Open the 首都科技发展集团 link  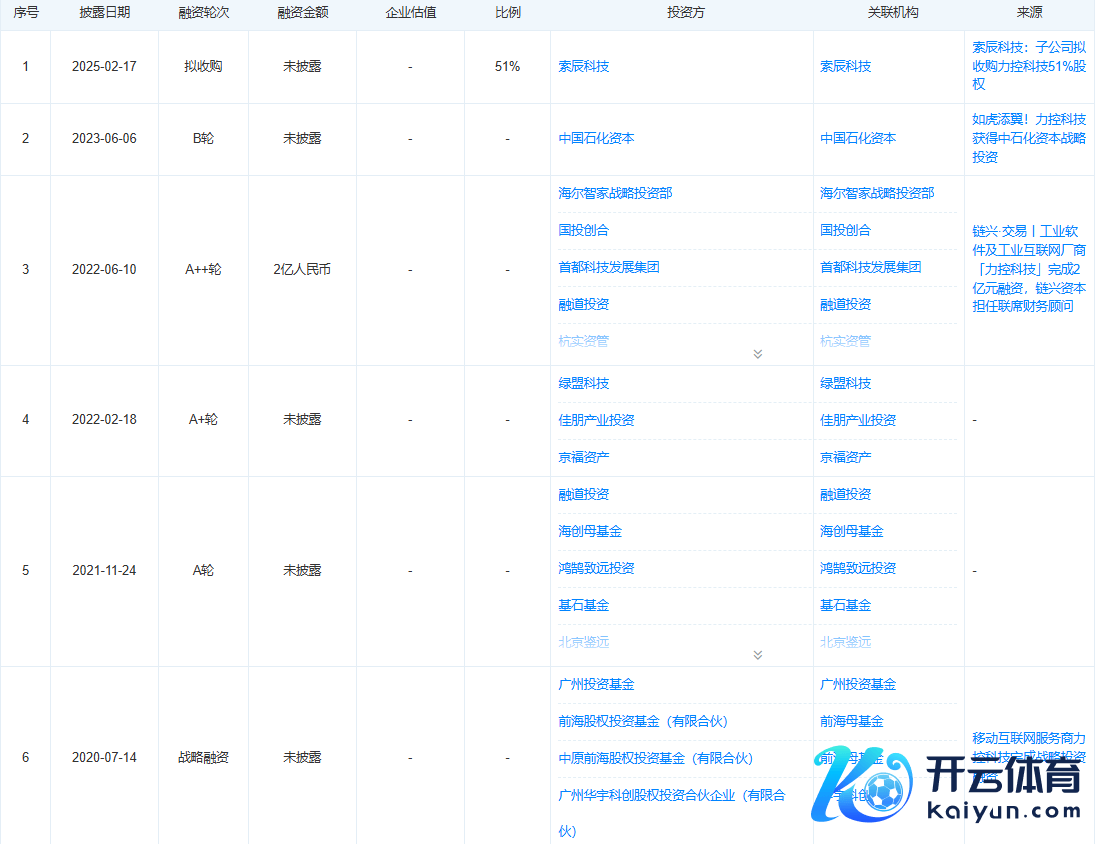(x=614, y=267)
